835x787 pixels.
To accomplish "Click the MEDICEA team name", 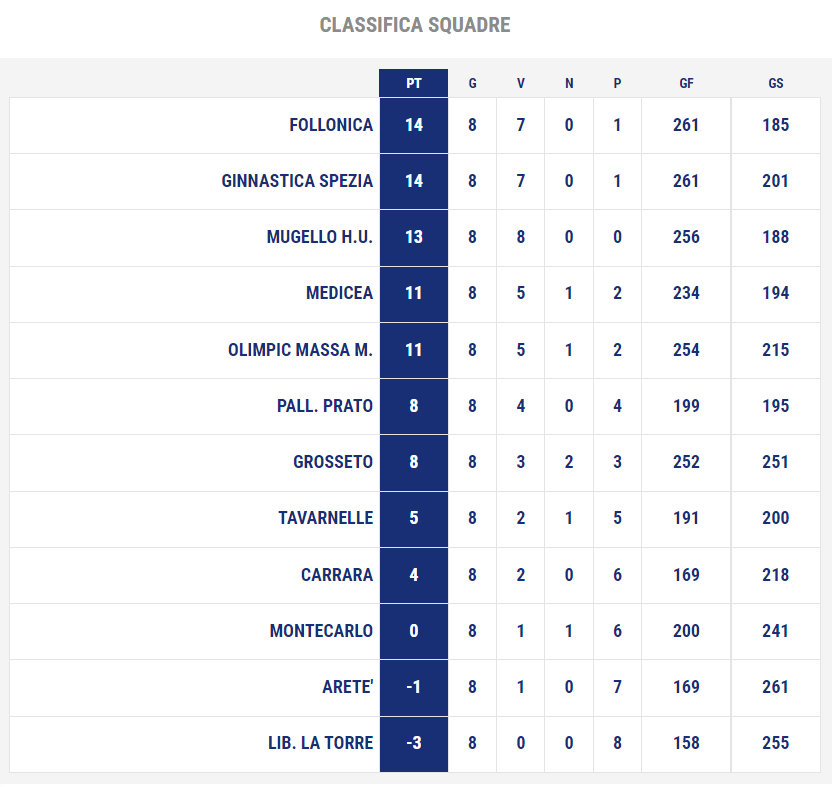I will 339,293.
